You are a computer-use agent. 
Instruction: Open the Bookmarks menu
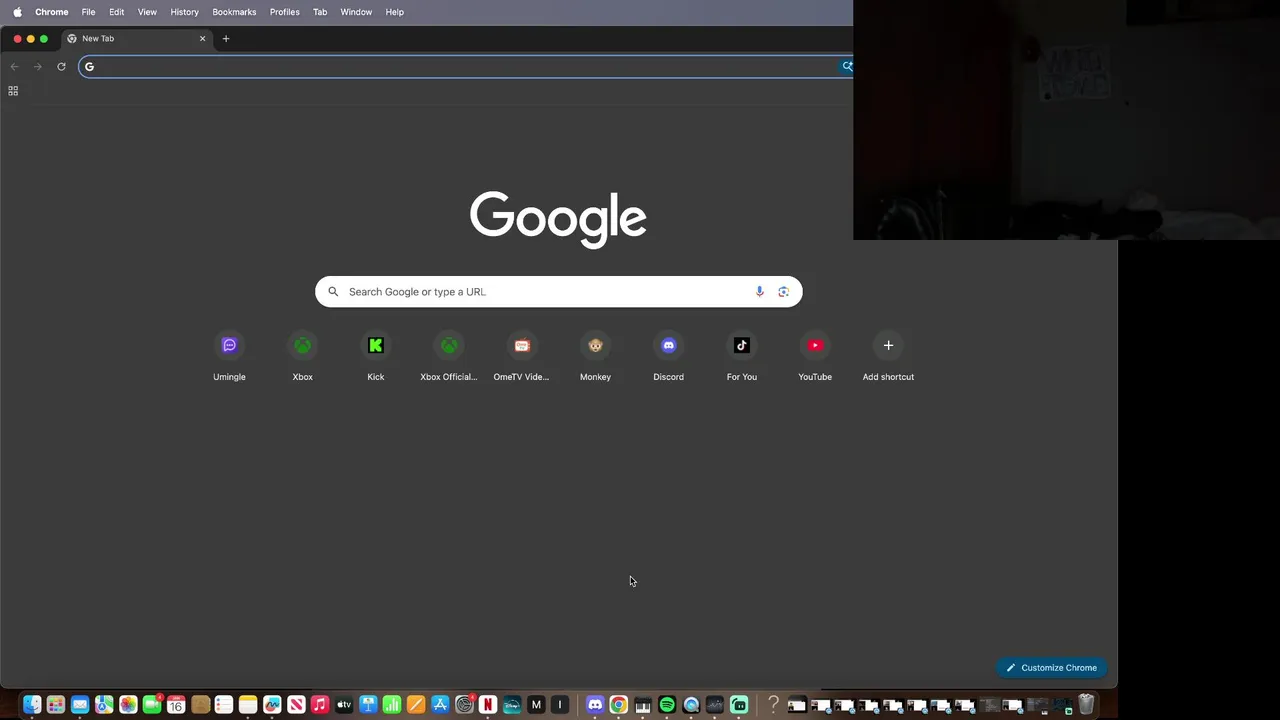point(234,12)
